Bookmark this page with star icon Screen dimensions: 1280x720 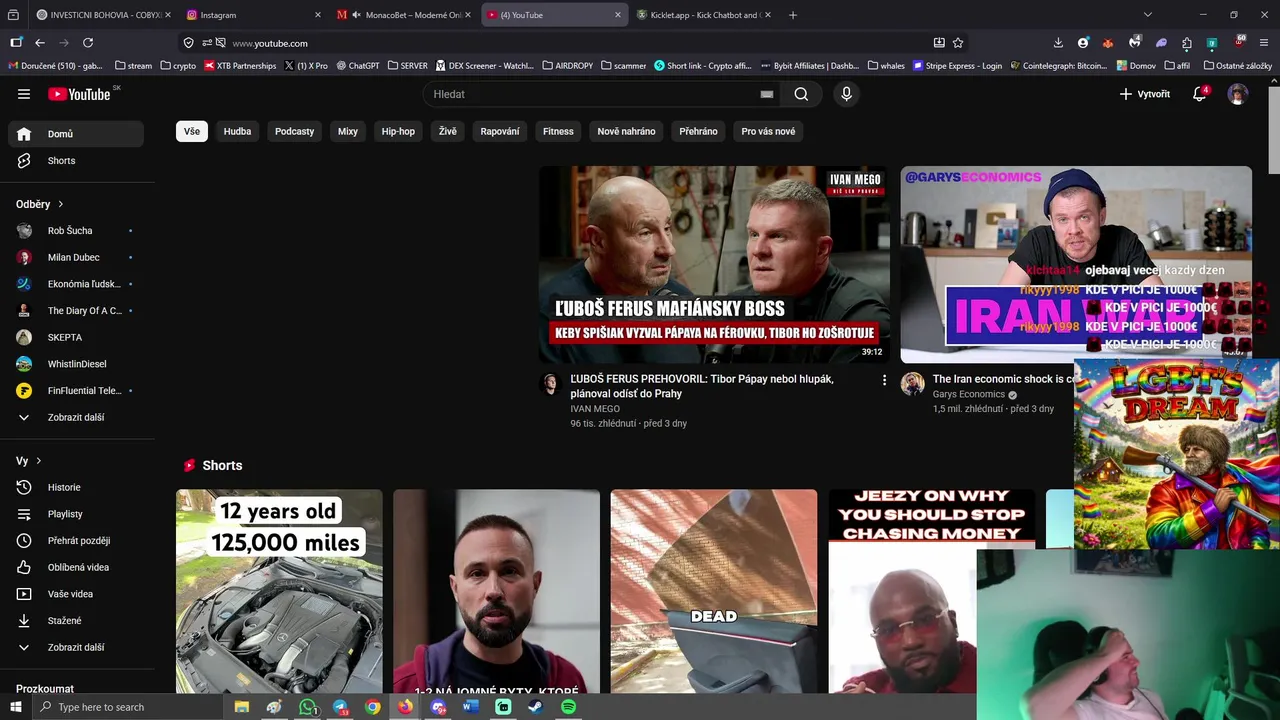click(958, 43)
